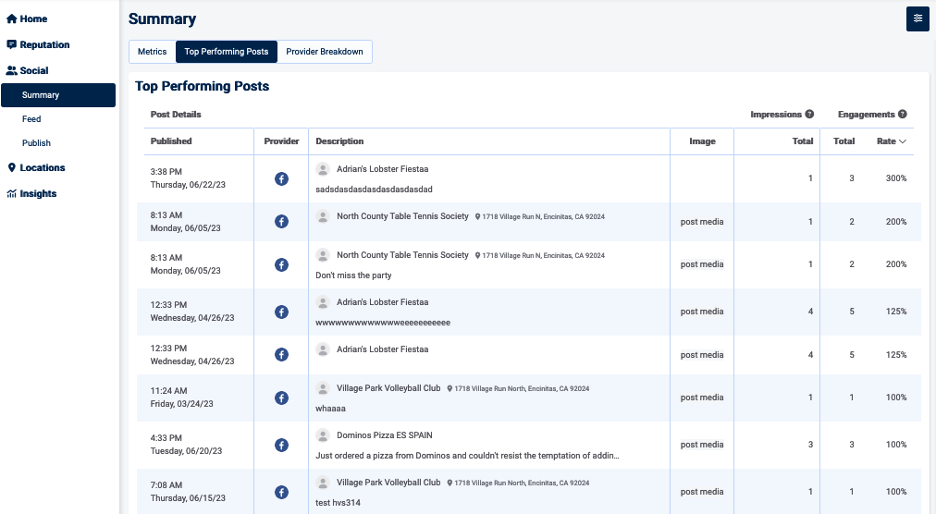Click avatar for test hvs314 post author
This screenshot has height=514, width=936.
pyautogui.click(x=323, y=483)
